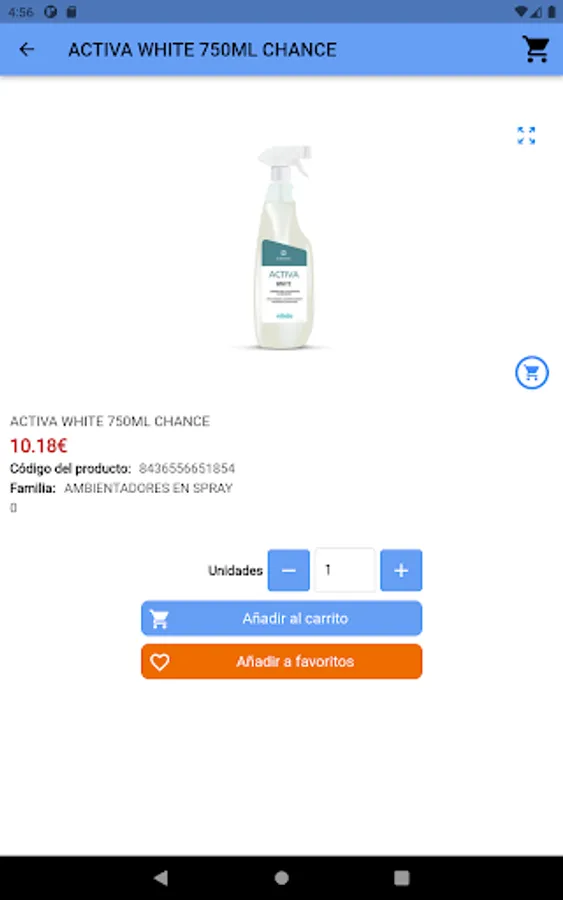The image size is (563, 900).
Task: Tap the header title Activa White
Action: point(202,50)
